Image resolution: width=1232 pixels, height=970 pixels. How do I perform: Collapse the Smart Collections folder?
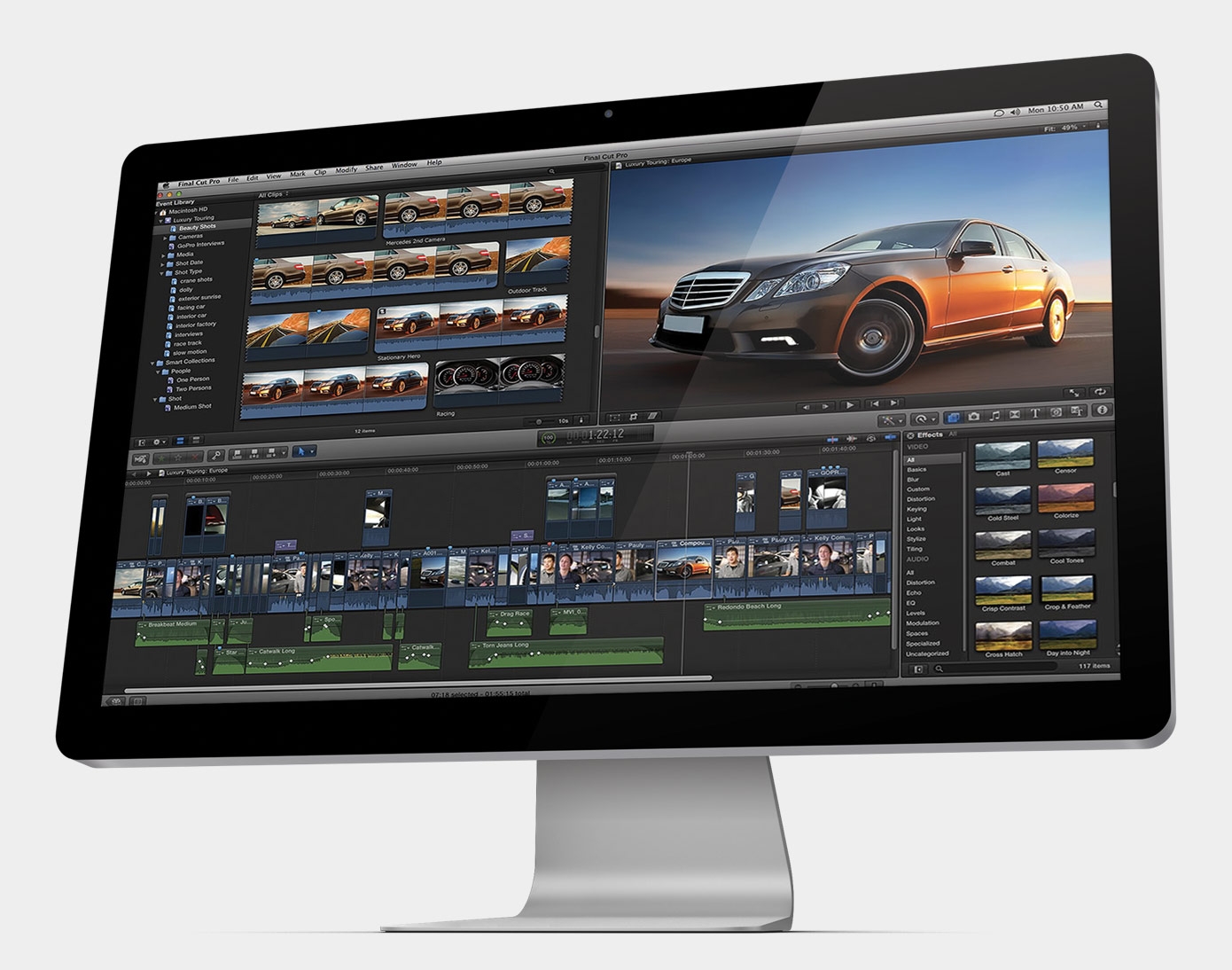(152, 363)
